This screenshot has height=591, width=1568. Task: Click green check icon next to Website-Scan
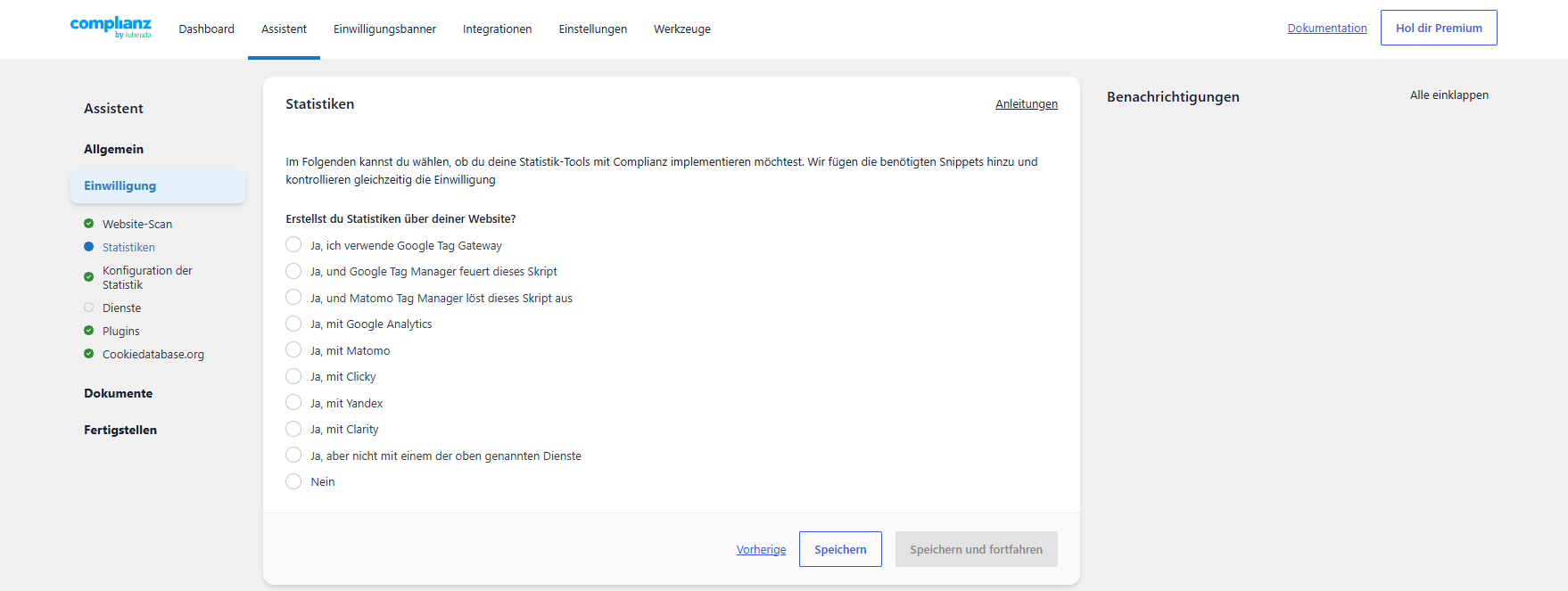(x=88, y=224)
